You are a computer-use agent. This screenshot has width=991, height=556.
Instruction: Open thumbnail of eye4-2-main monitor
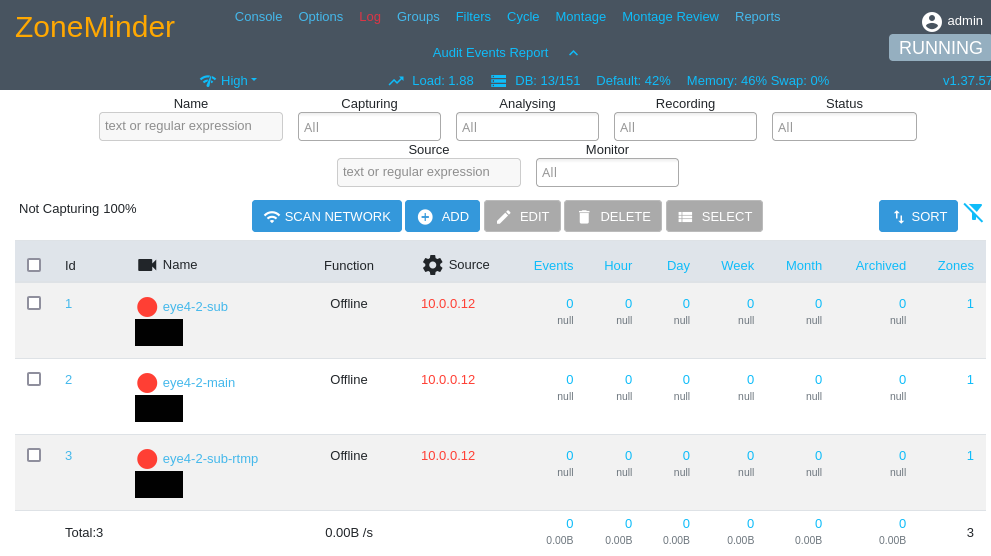(159, 408)
